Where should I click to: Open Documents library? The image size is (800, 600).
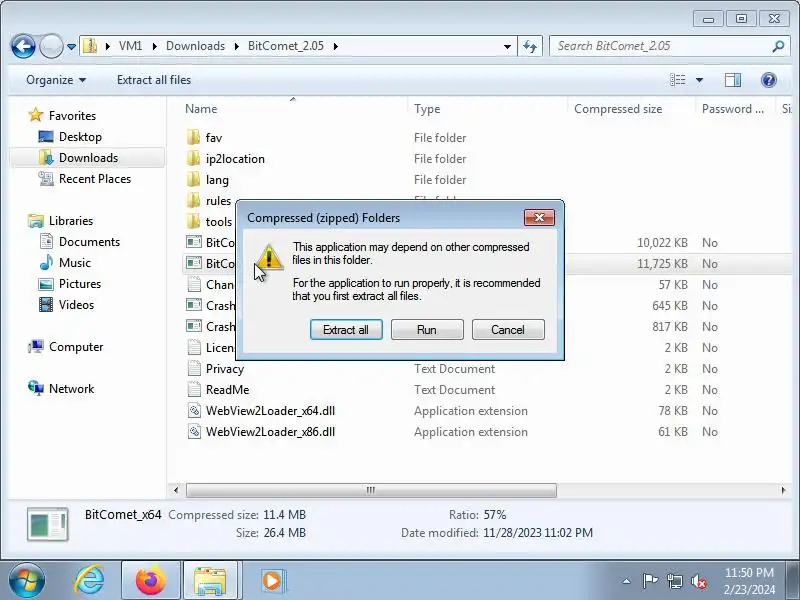tap(89, 241)
